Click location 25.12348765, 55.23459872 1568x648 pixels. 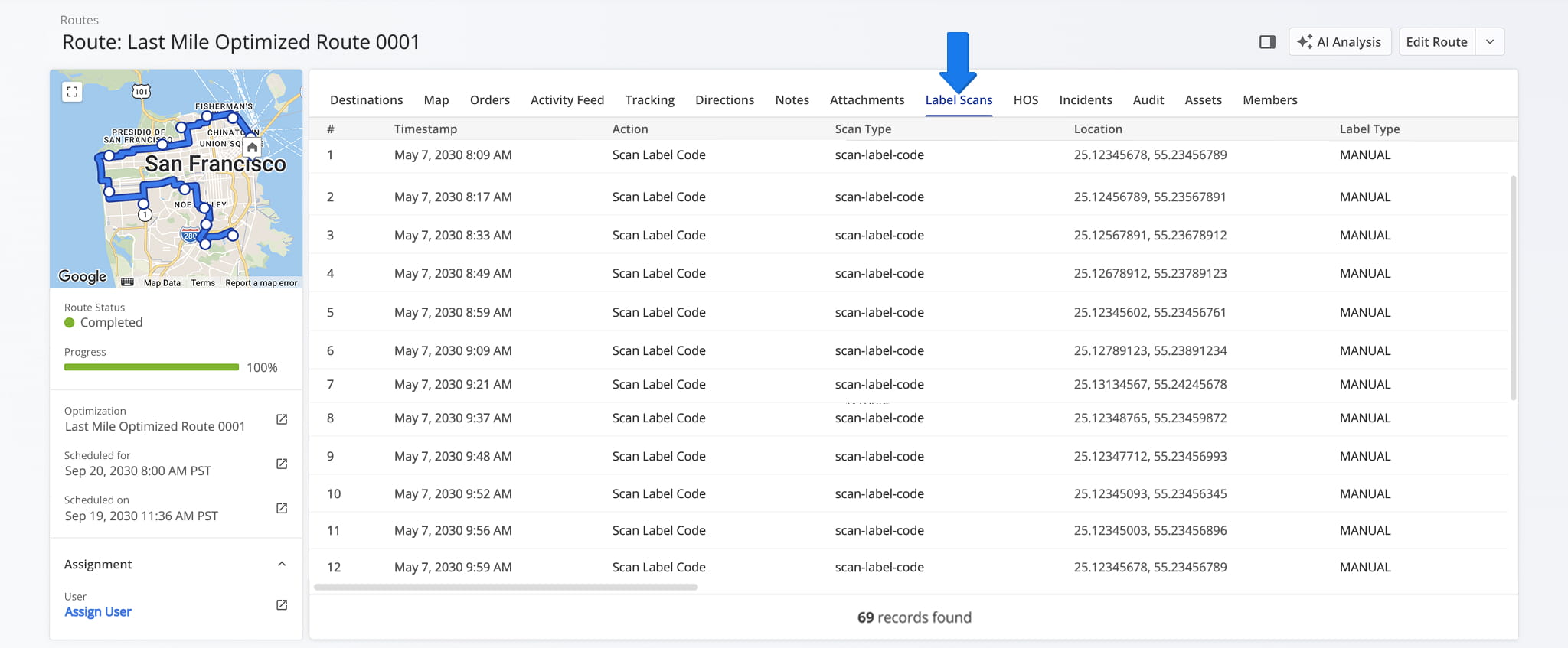pyautogui.click(x=1150, y=418)
